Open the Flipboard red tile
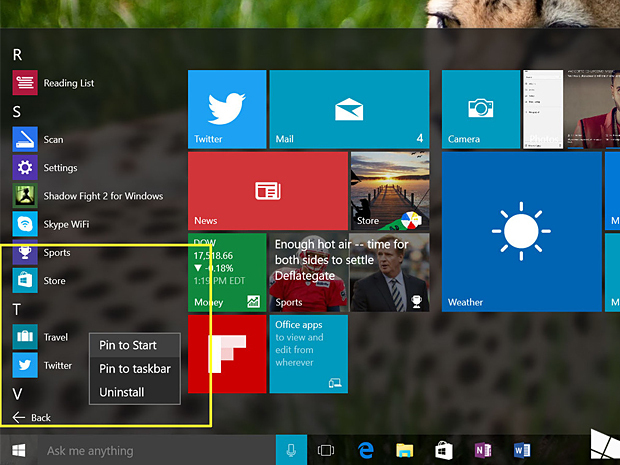620x465 pixels. click(x=227, y=354)
